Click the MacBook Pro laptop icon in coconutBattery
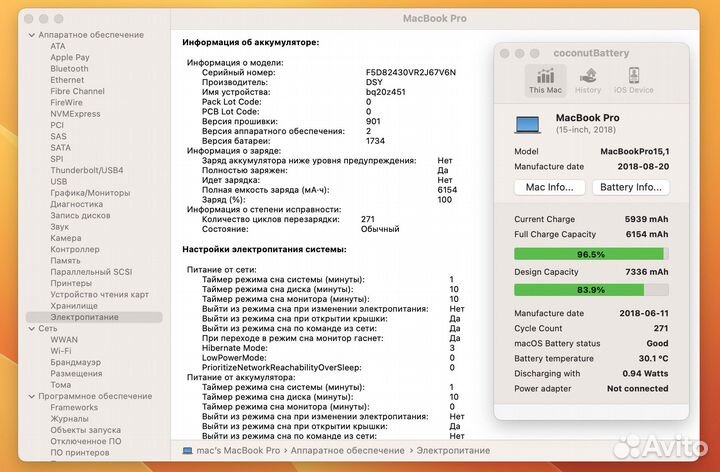 (528, 124)
